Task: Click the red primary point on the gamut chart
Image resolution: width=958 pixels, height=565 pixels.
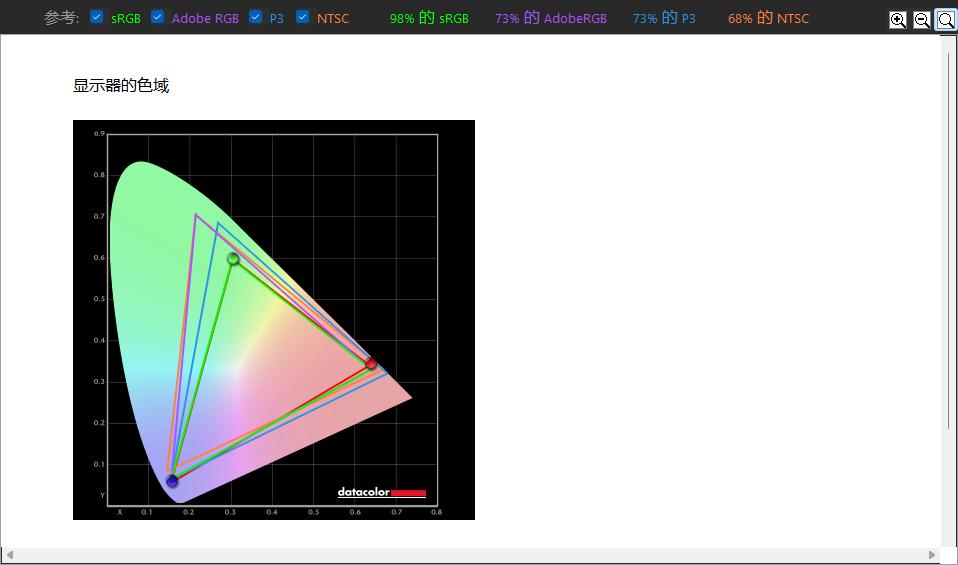Action: (371, 364)
